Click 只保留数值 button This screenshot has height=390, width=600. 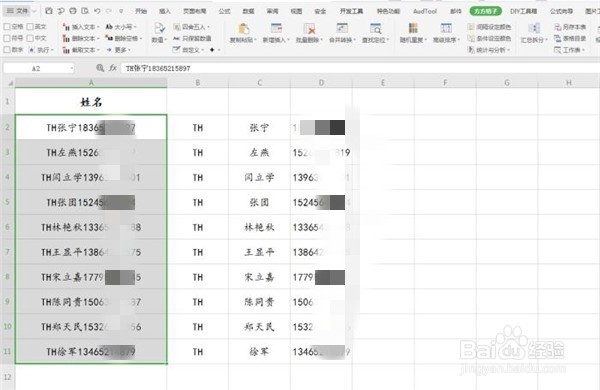point(192,38)
